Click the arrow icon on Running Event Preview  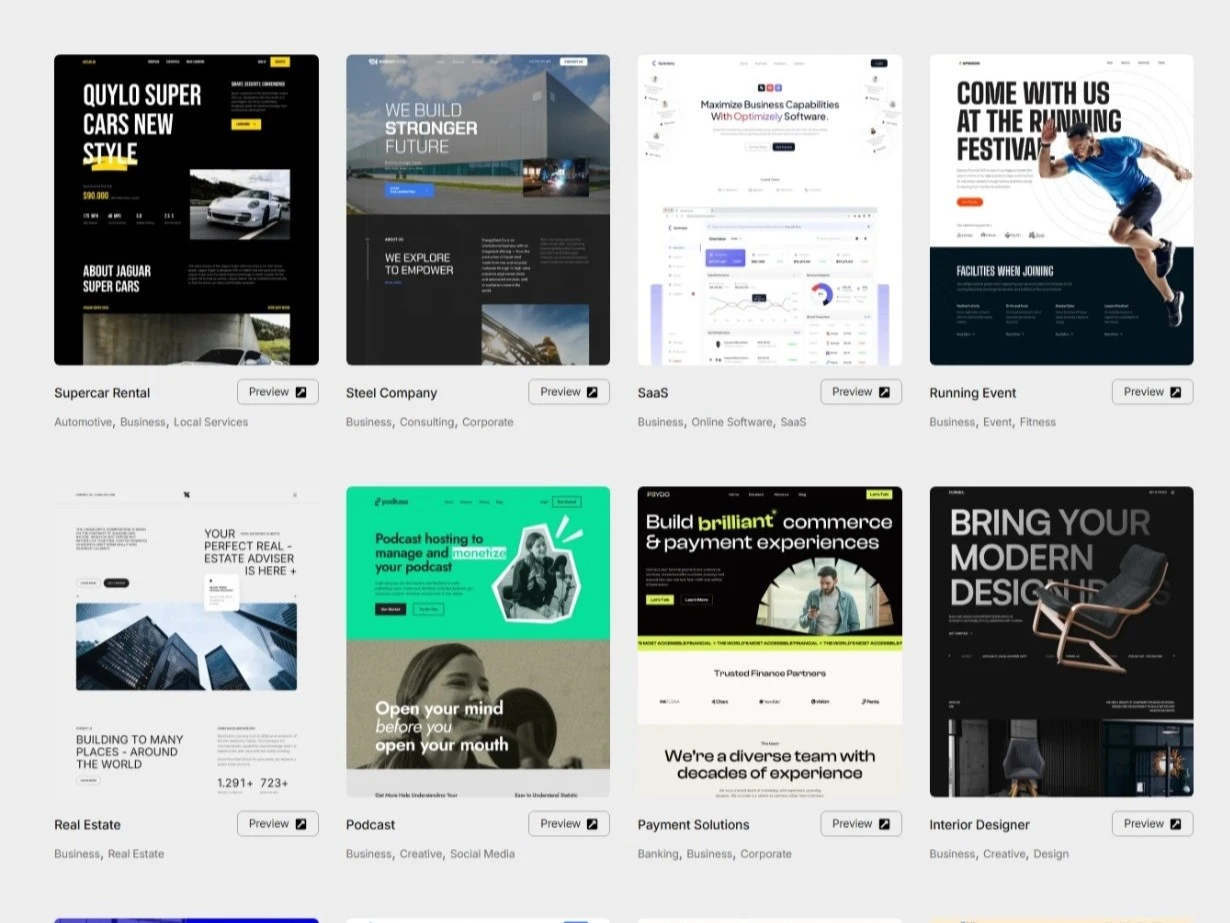click(x=1176, y=392)
